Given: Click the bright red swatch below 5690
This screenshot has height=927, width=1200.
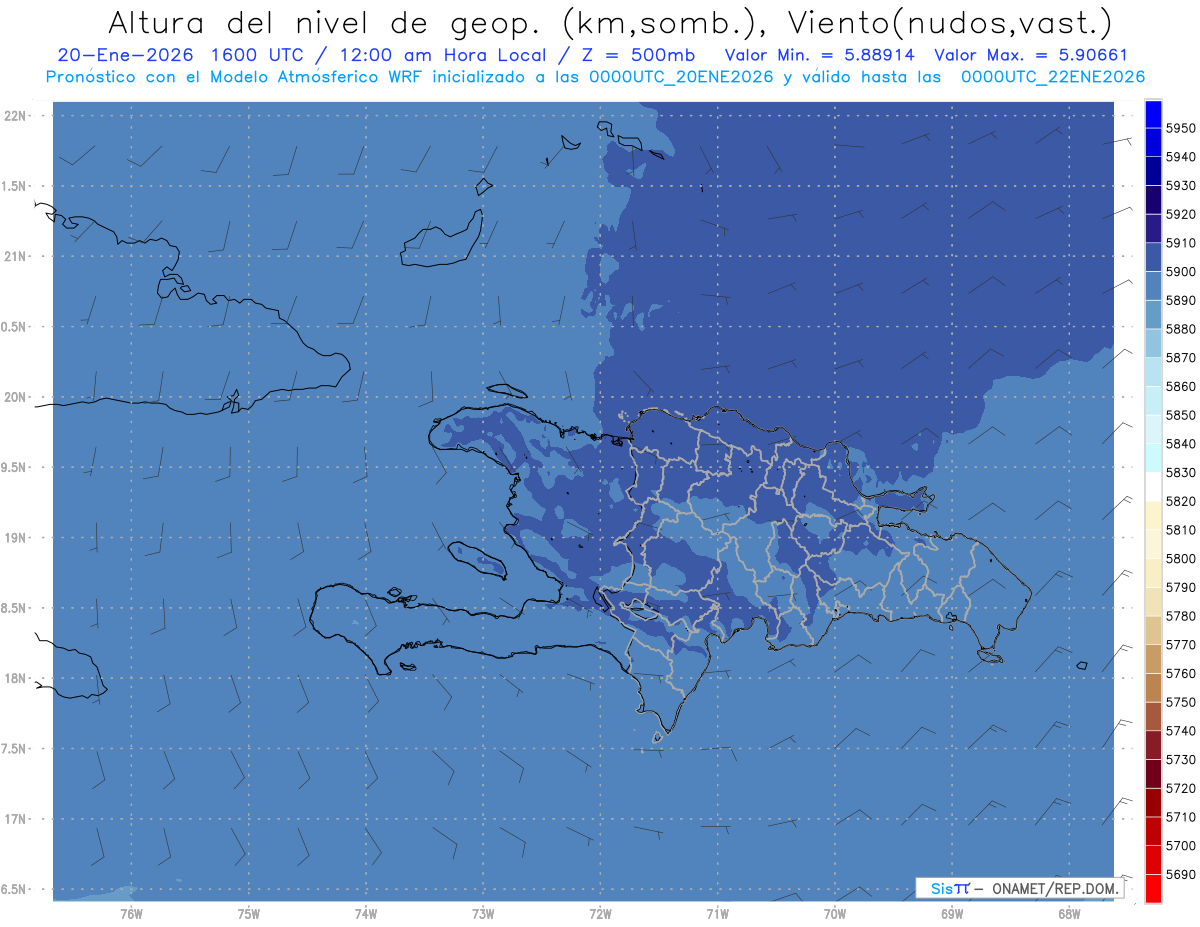Looking at the screenshot, I should 1153,888.
